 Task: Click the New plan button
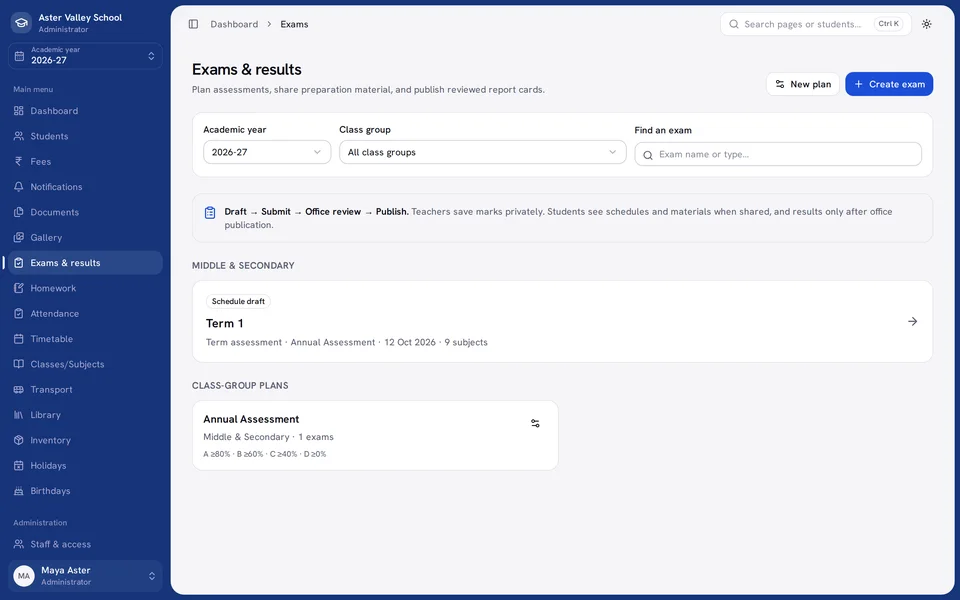pyautogui.click(x=803, y=84)
